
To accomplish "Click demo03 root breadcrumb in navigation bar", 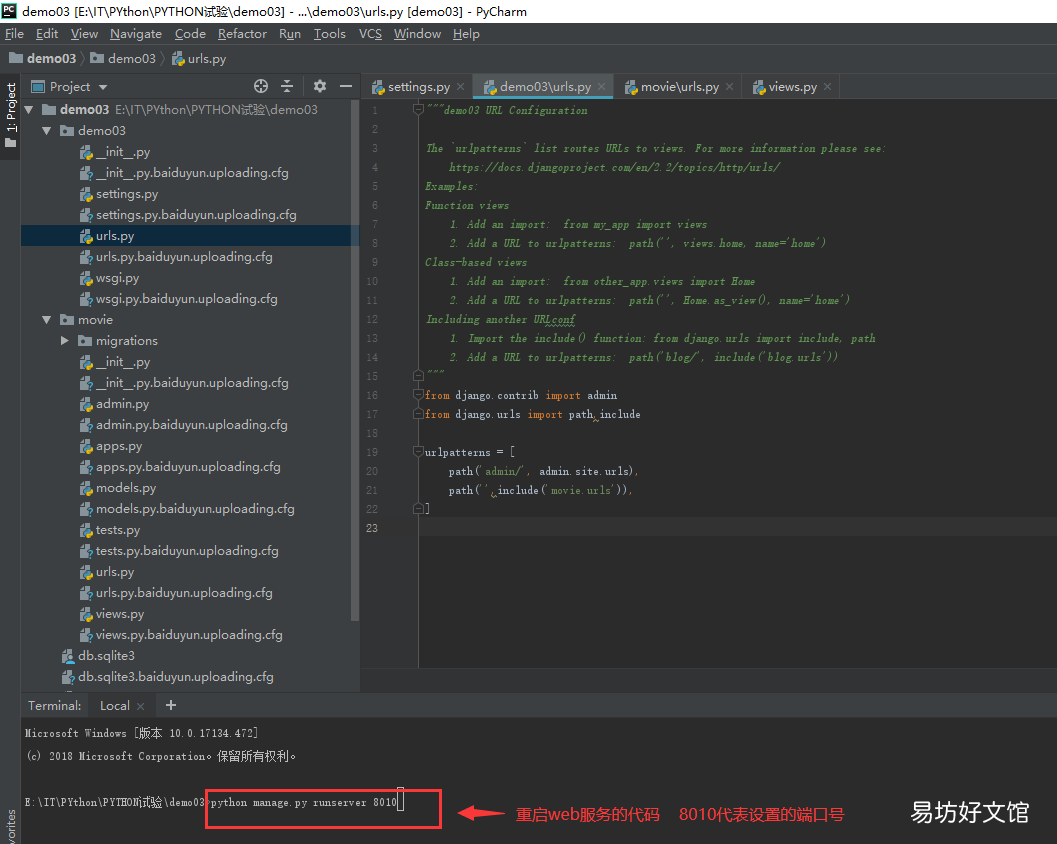I will [42, 59].
